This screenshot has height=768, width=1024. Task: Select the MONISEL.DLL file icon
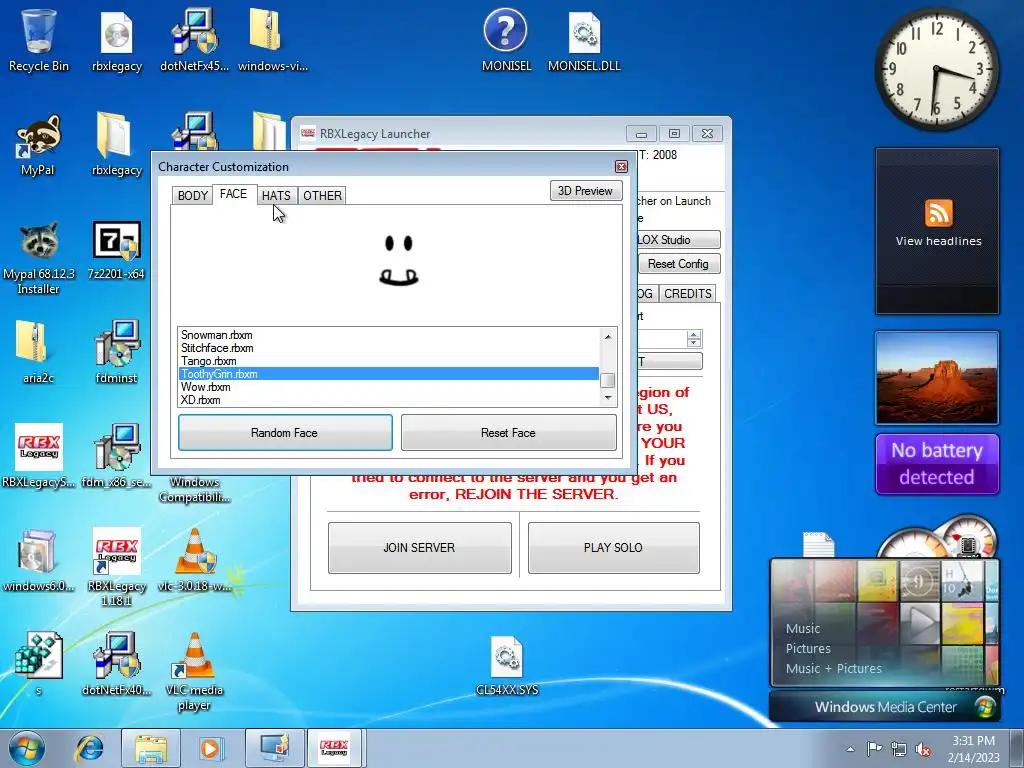click(x=584, y=40)
